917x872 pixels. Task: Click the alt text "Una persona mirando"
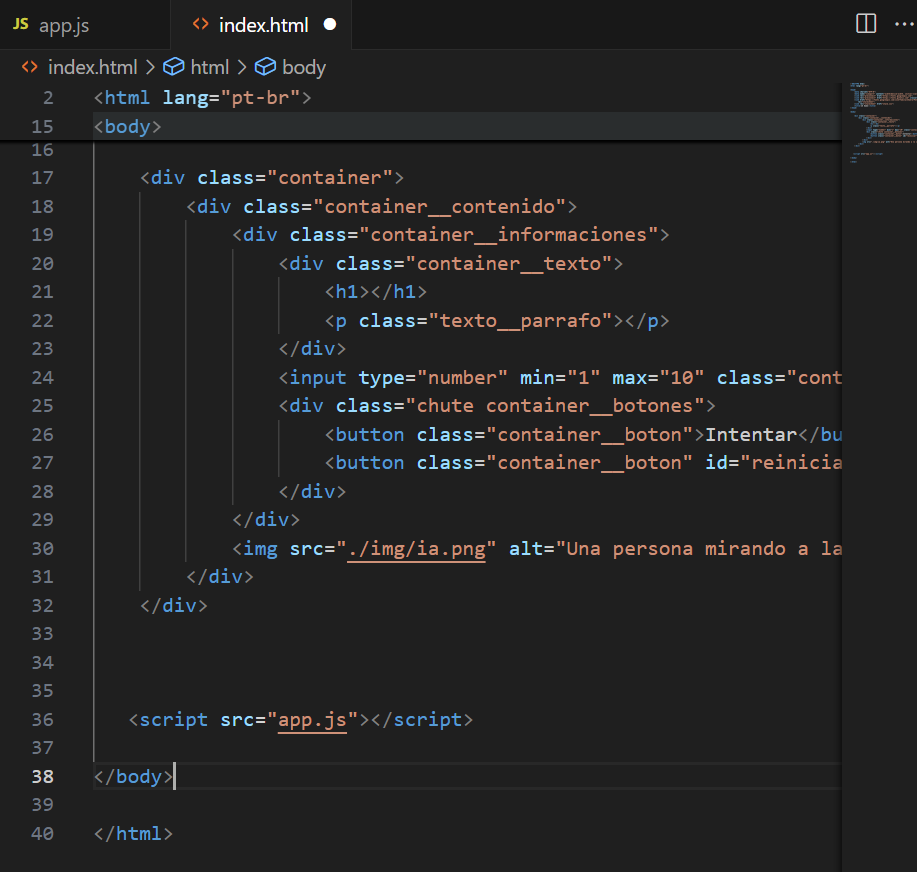pyautogui.click(x=676, y=549)
